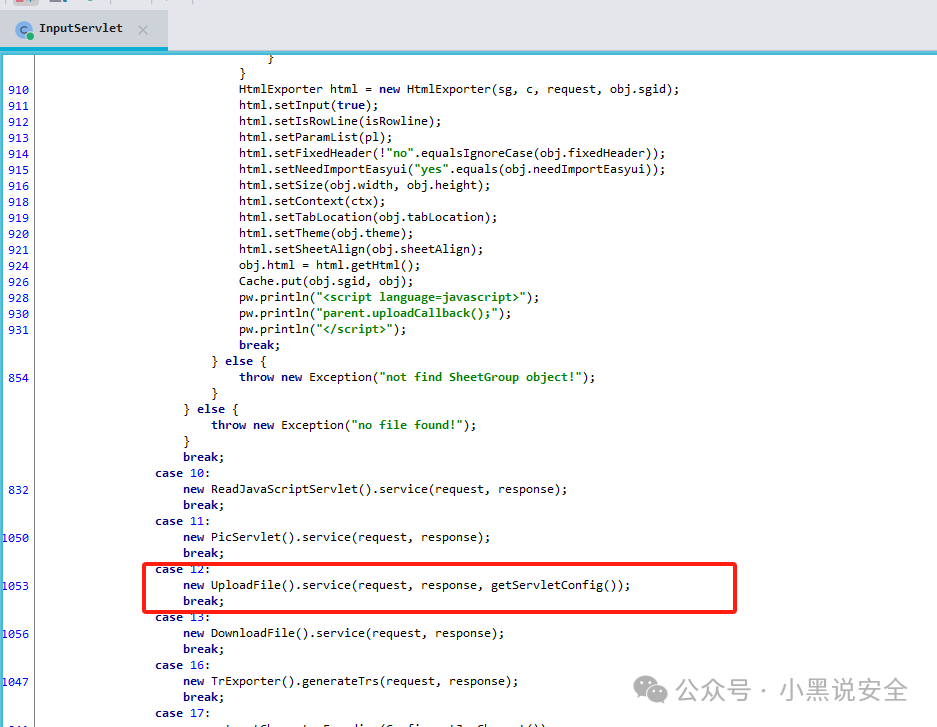Screen dimensions: 937x727
Task: Click the "no file found!" exception line
Action: pyautogui.click(x=344, y=425)
